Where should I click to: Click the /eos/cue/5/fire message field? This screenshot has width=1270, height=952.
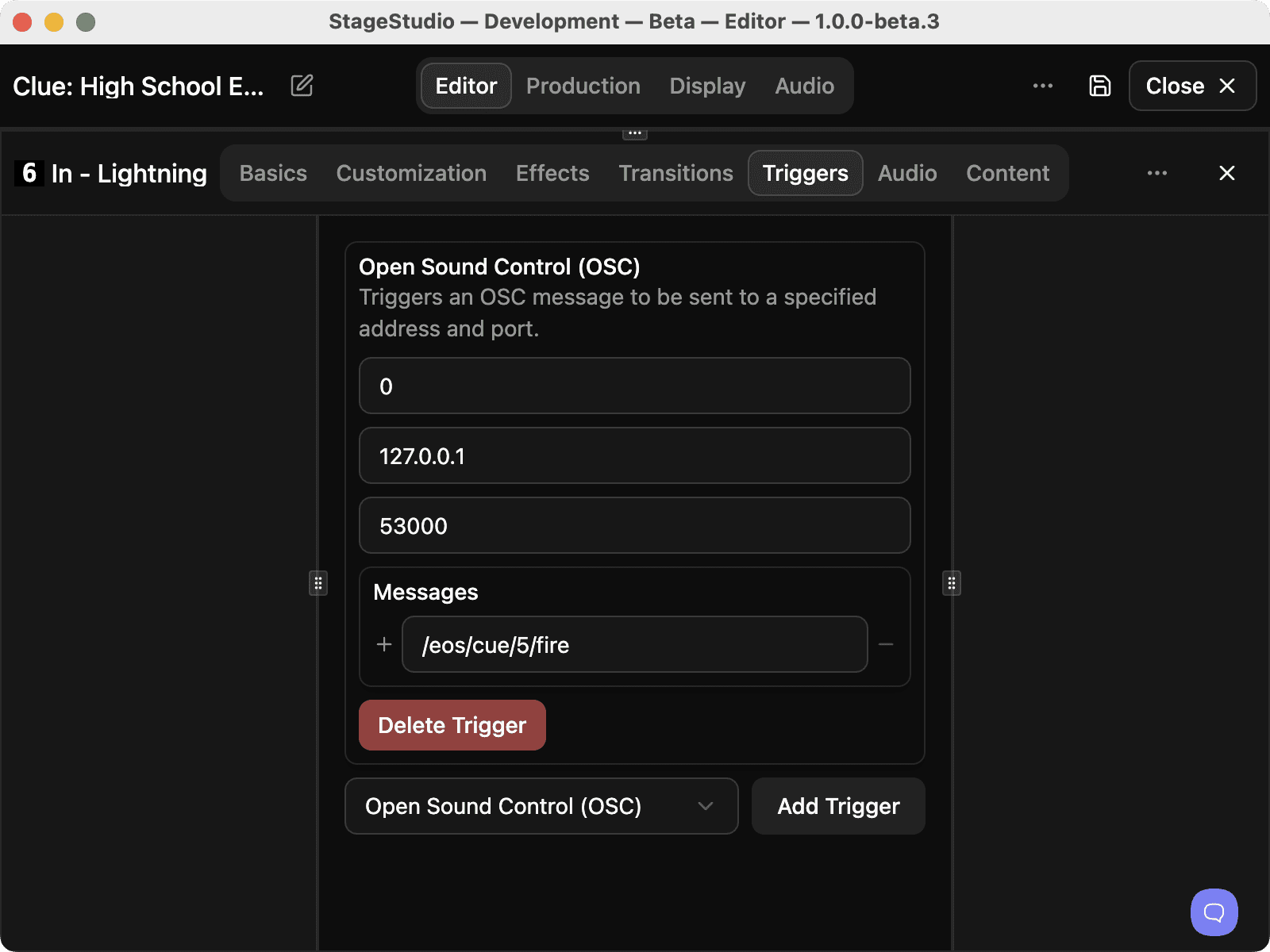coord(635,644)
